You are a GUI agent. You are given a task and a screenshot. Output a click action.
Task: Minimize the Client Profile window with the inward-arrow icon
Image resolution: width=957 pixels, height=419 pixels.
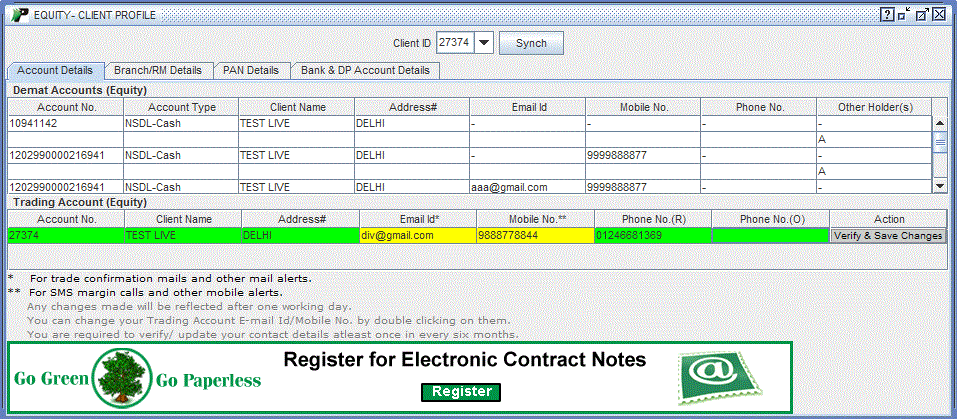pyautogui.click(x=905, y=14)
